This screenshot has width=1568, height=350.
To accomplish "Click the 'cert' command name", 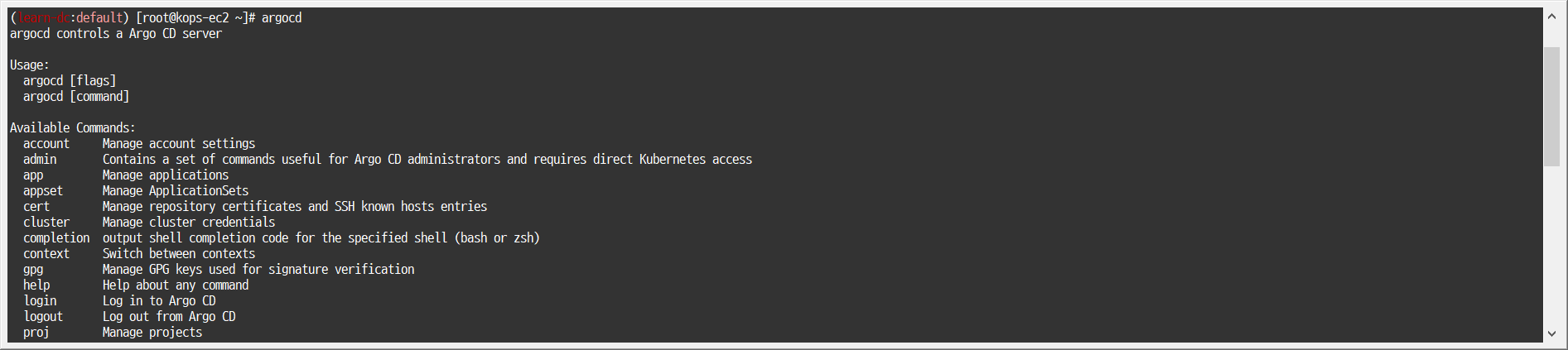I will point(36,207).
